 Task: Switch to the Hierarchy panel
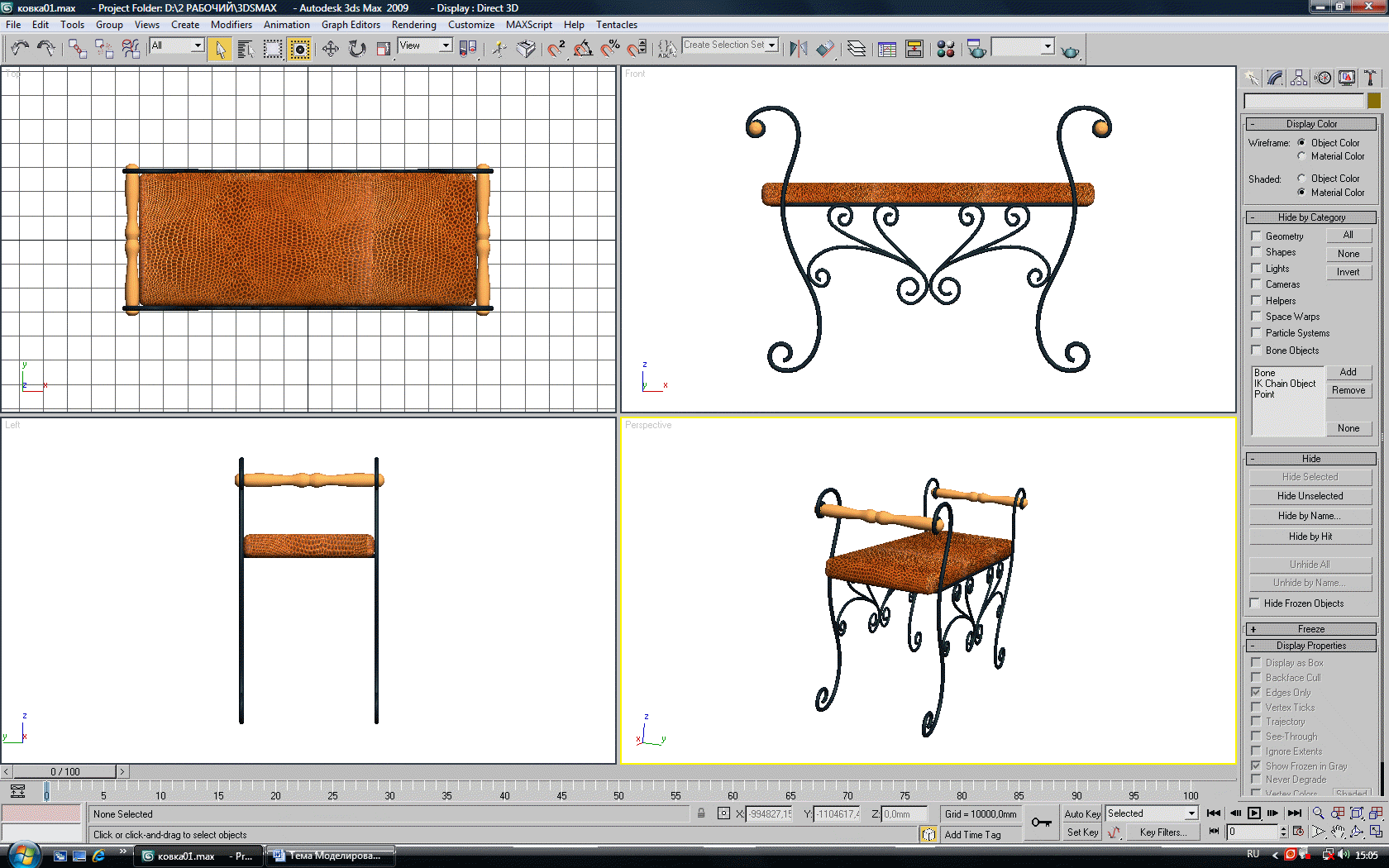click(x=1299, y=78)
